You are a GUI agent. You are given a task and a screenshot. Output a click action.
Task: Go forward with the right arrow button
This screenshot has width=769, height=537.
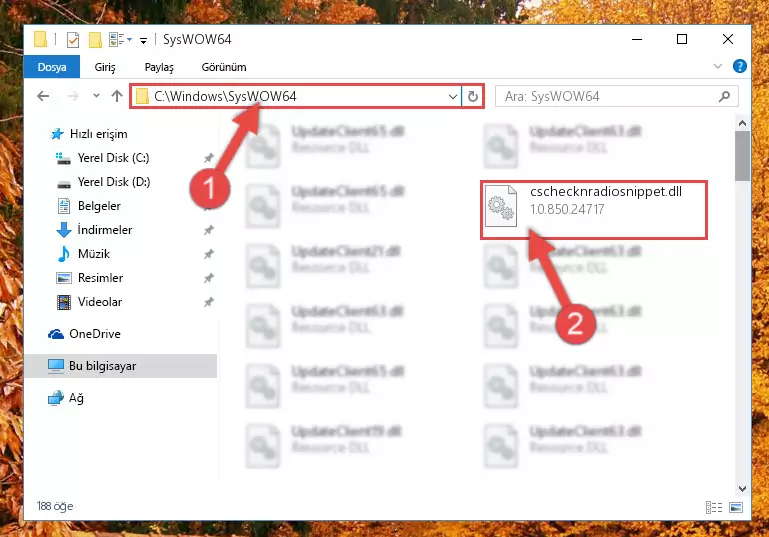(x=73, y=96)
